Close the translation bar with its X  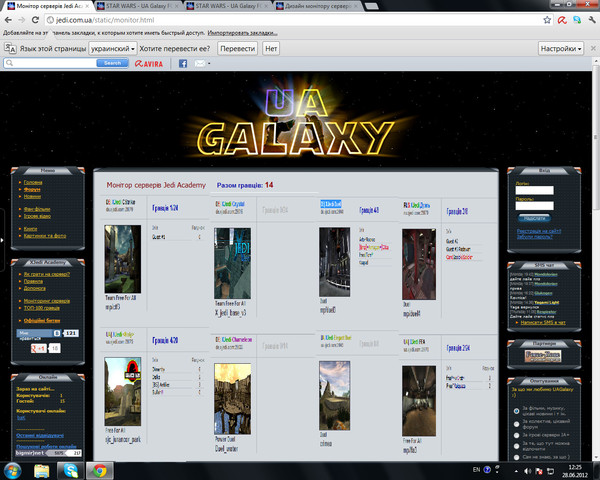coord(593,49)
